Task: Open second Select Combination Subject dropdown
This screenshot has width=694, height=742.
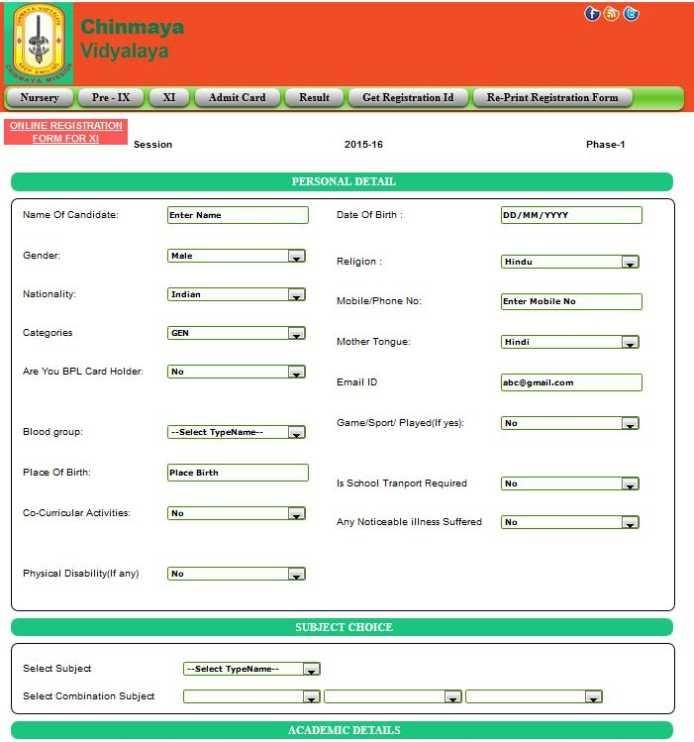Action: coord(393,697)
